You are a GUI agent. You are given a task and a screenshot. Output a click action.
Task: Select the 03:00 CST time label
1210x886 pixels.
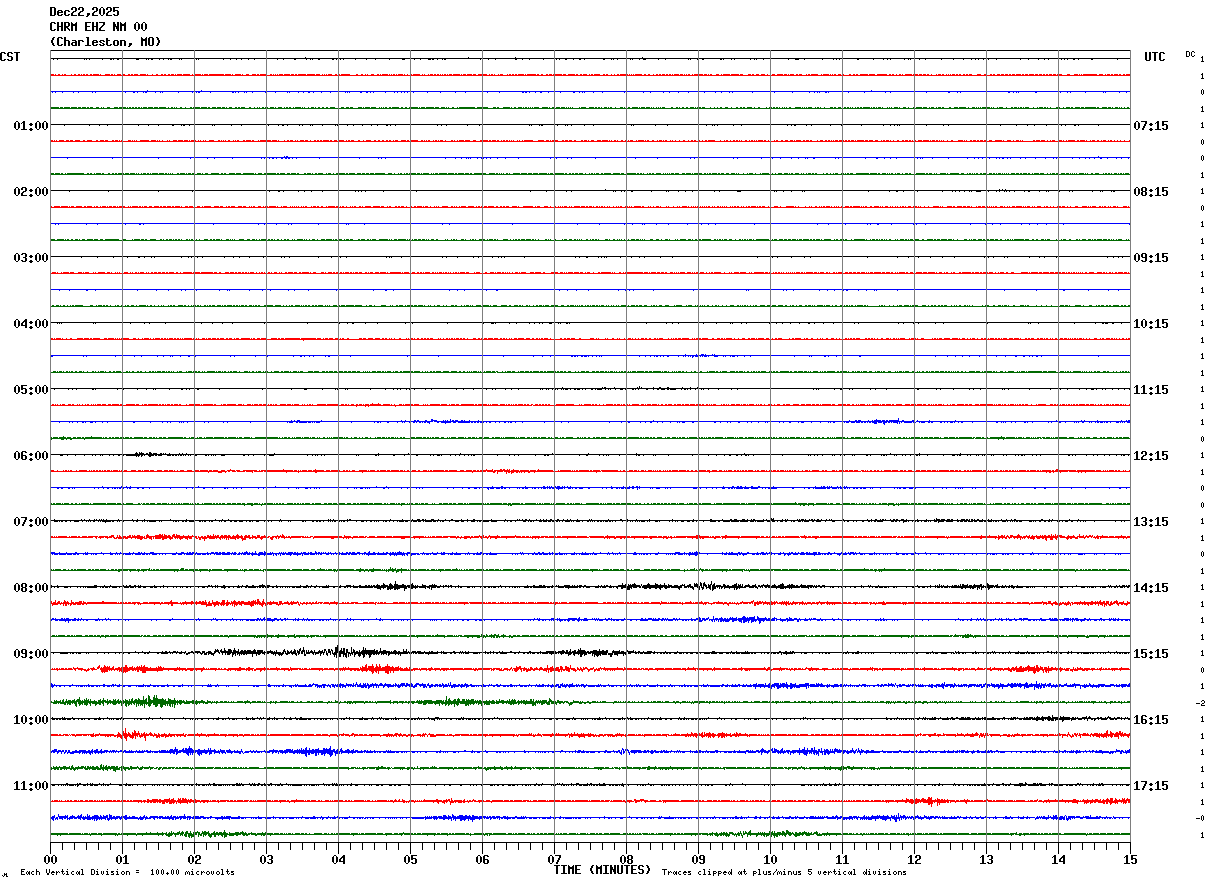tap(31, 258)
